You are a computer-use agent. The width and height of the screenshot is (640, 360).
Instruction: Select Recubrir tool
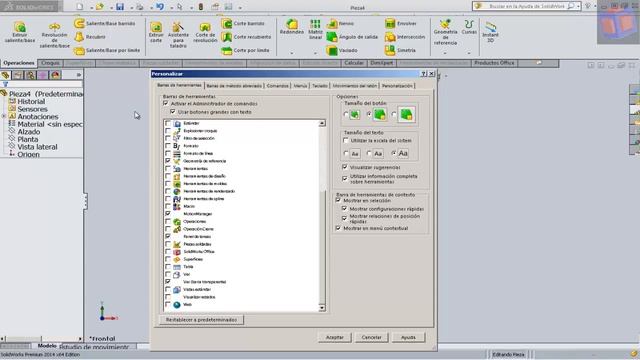coord(90,37)
